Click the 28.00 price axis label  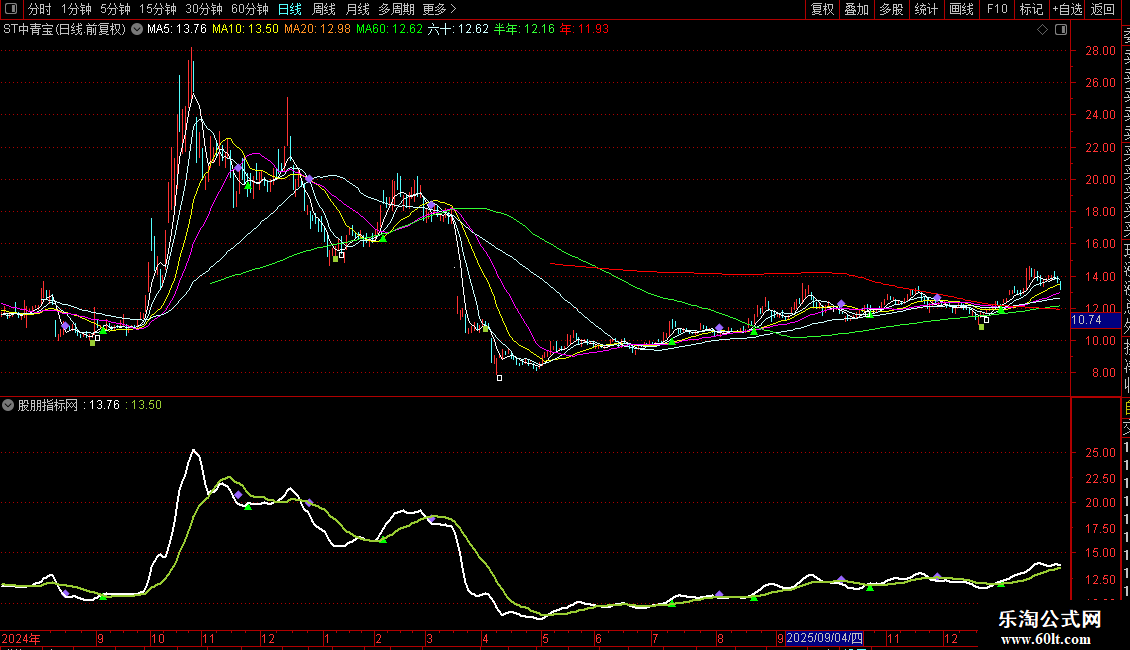click(1100, 50)
